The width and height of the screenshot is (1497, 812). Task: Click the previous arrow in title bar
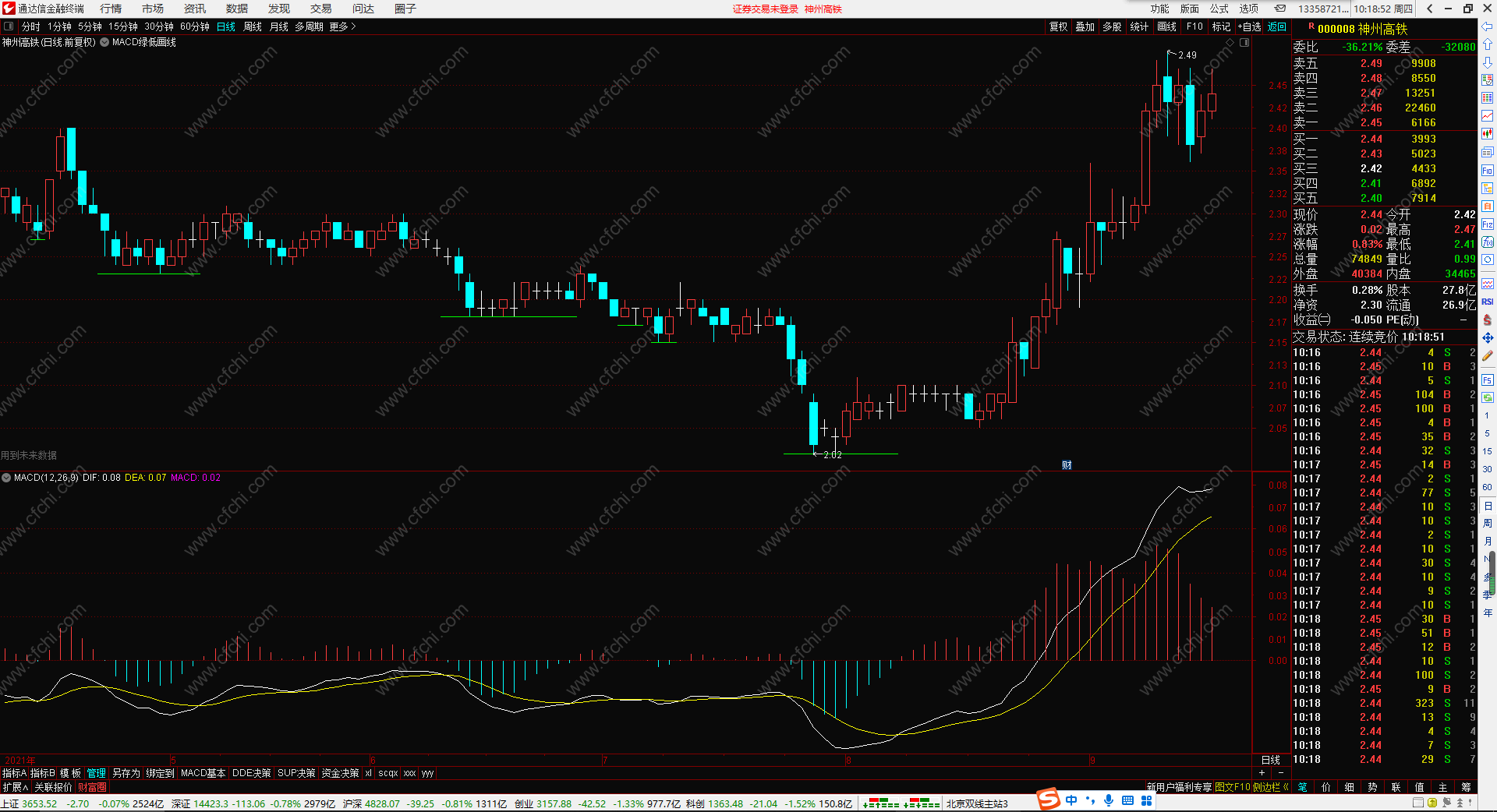(x=1430, y=9)
